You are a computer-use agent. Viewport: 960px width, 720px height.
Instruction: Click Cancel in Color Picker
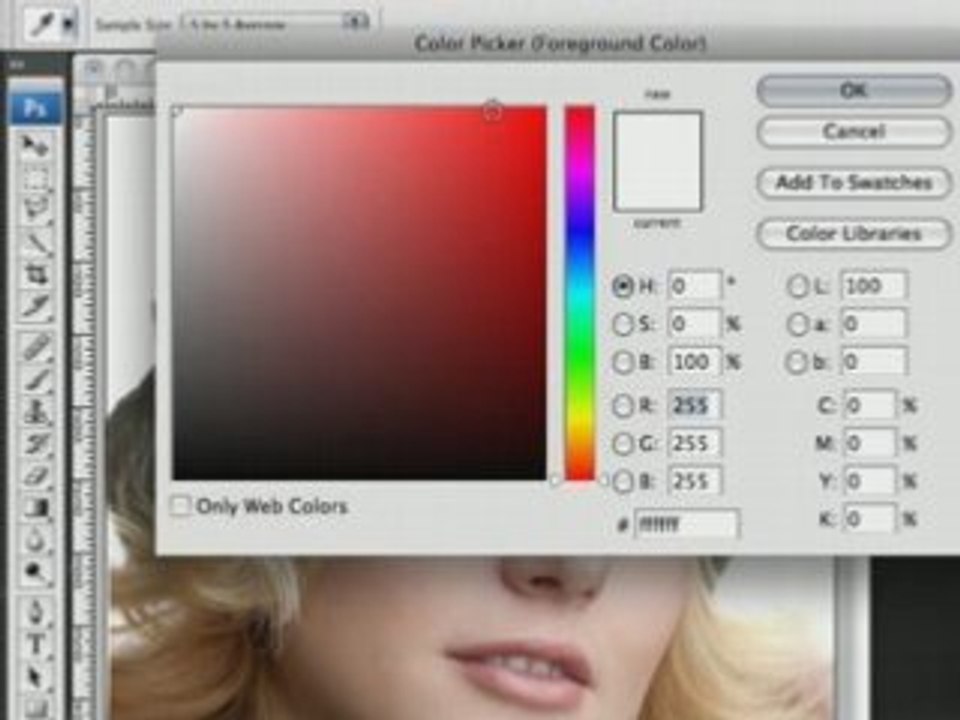854,131
